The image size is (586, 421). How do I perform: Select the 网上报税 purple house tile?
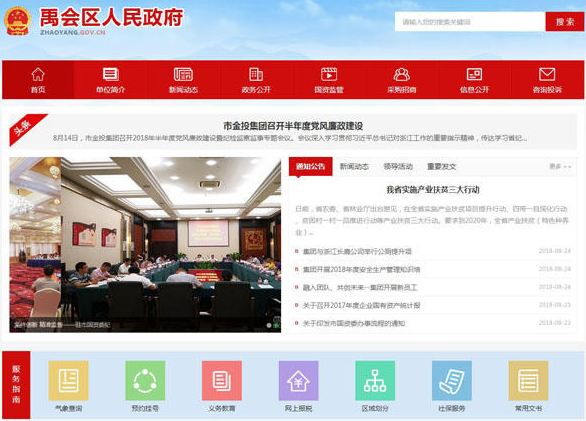tap(298, 381)
